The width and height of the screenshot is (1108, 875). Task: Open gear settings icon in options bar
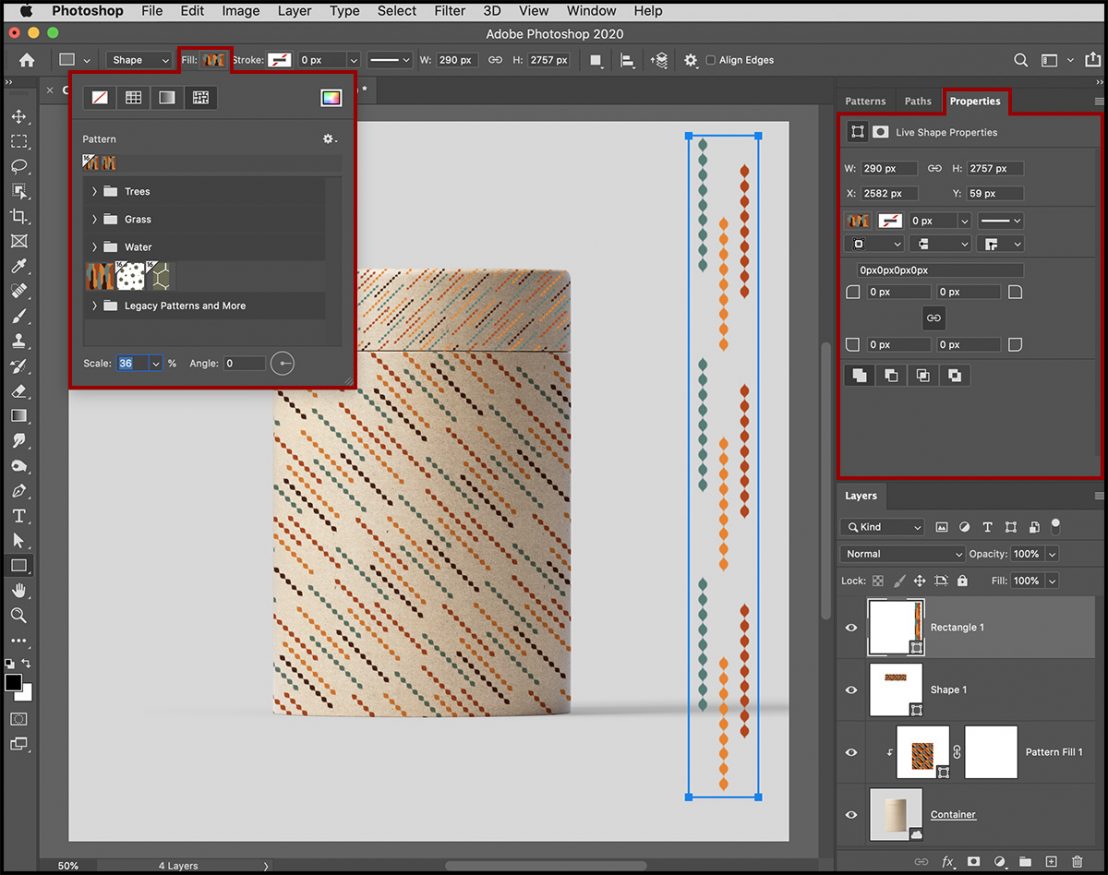coord(690,60)
